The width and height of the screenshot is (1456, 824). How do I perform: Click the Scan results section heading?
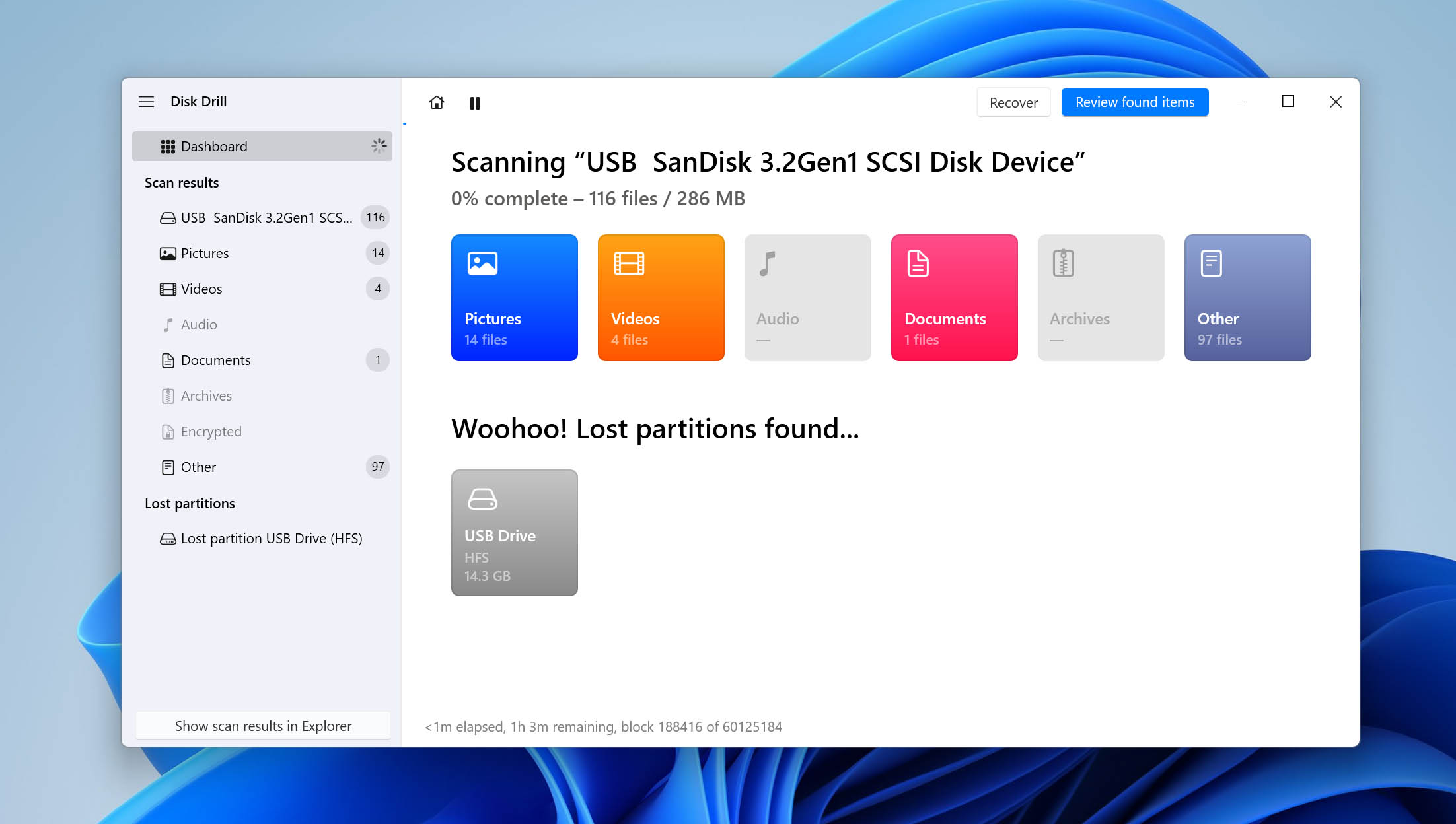[182, 183]
